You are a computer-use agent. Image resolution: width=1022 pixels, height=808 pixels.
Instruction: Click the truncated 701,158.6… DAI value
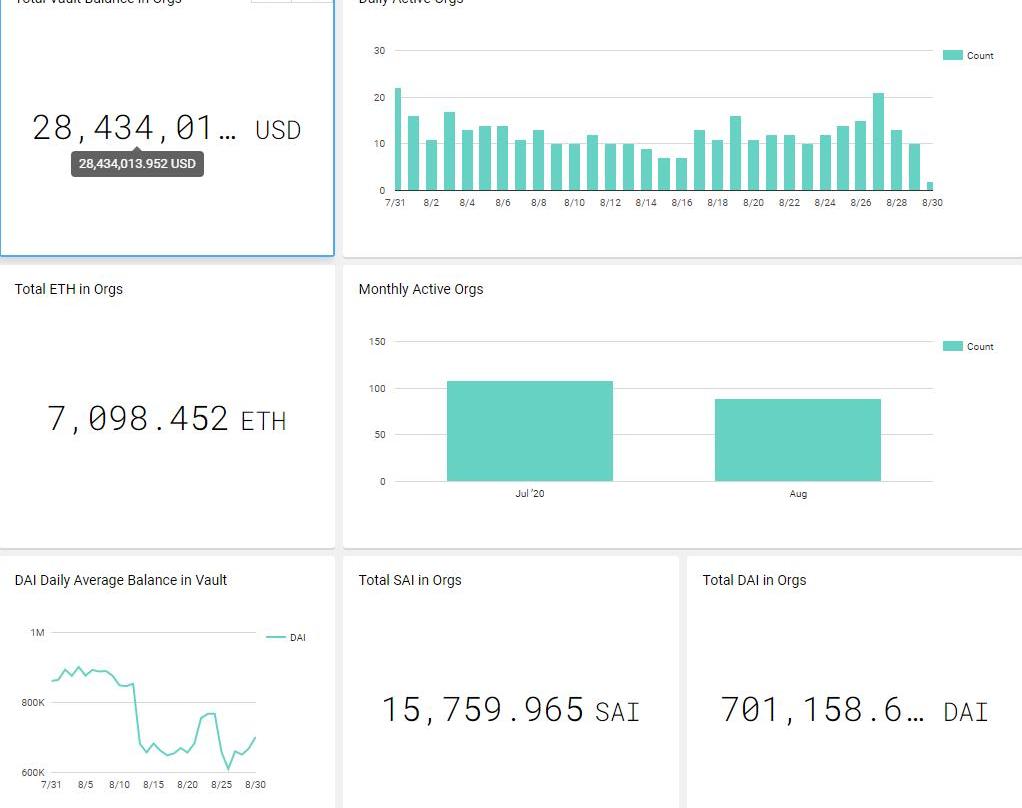pyautogui.click(x=854, y=710)
